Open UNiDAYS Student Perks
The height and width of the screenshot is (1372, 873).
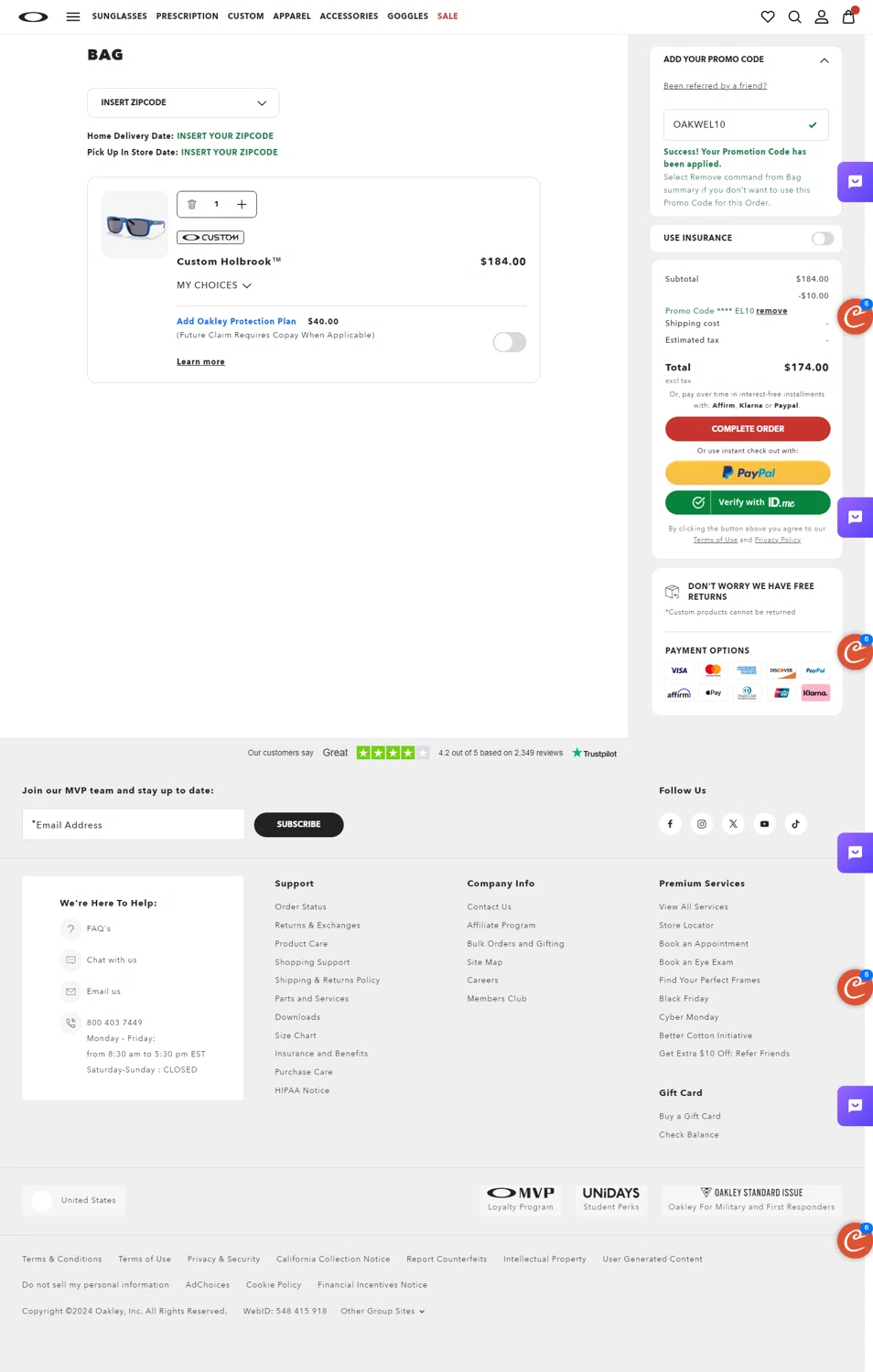point(611,1200)
